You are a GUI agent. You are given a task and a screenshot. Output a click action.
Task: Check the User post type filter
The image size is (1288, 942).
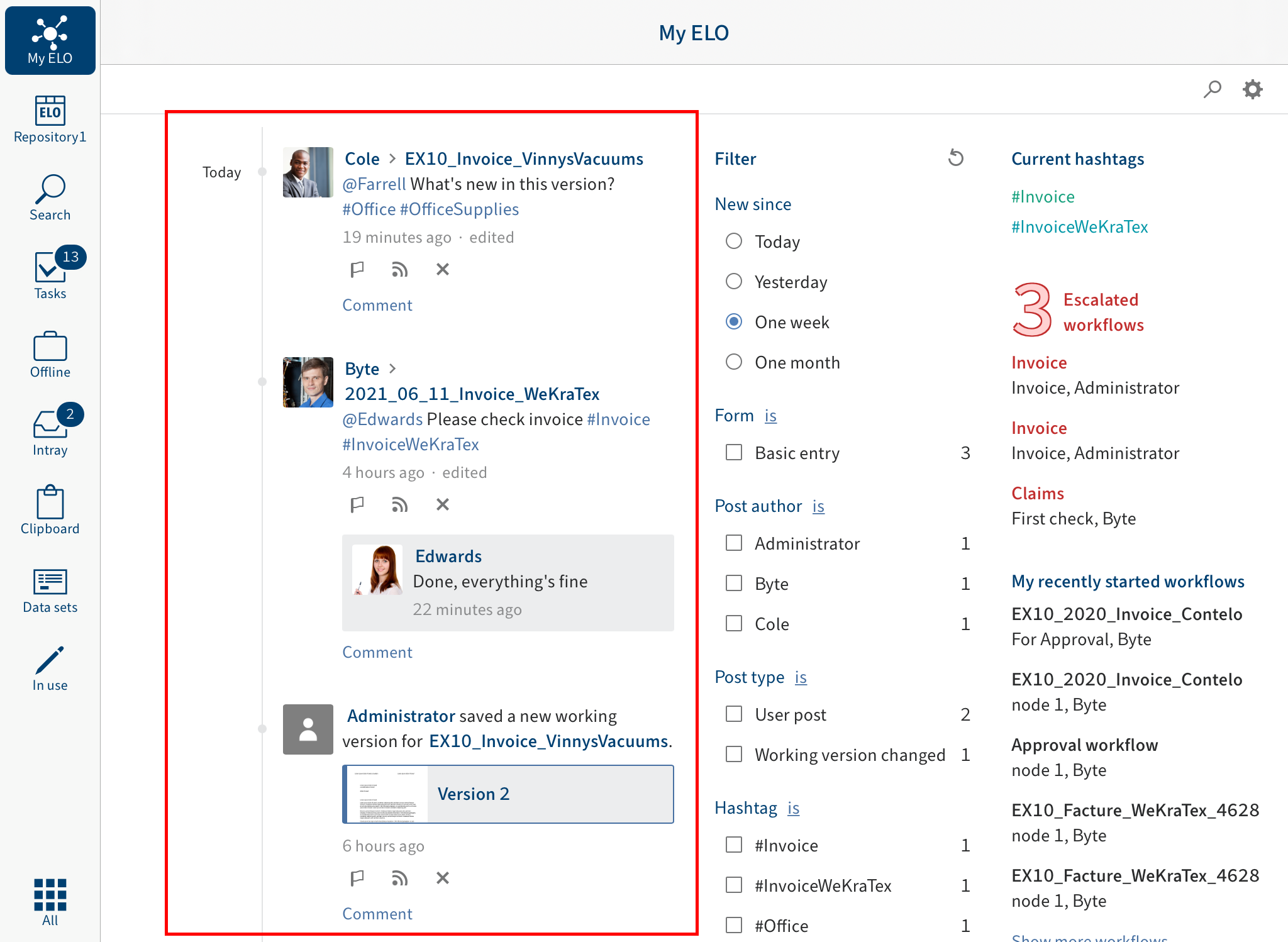(734, 714)
